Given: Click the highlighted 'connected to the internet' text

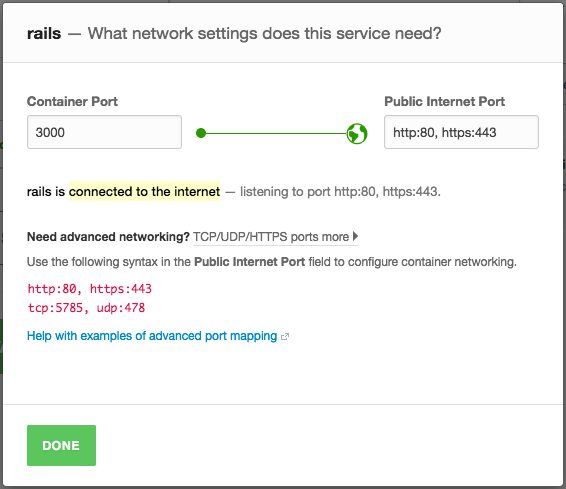Looking at the screenshot, I should tap(144, 191).
